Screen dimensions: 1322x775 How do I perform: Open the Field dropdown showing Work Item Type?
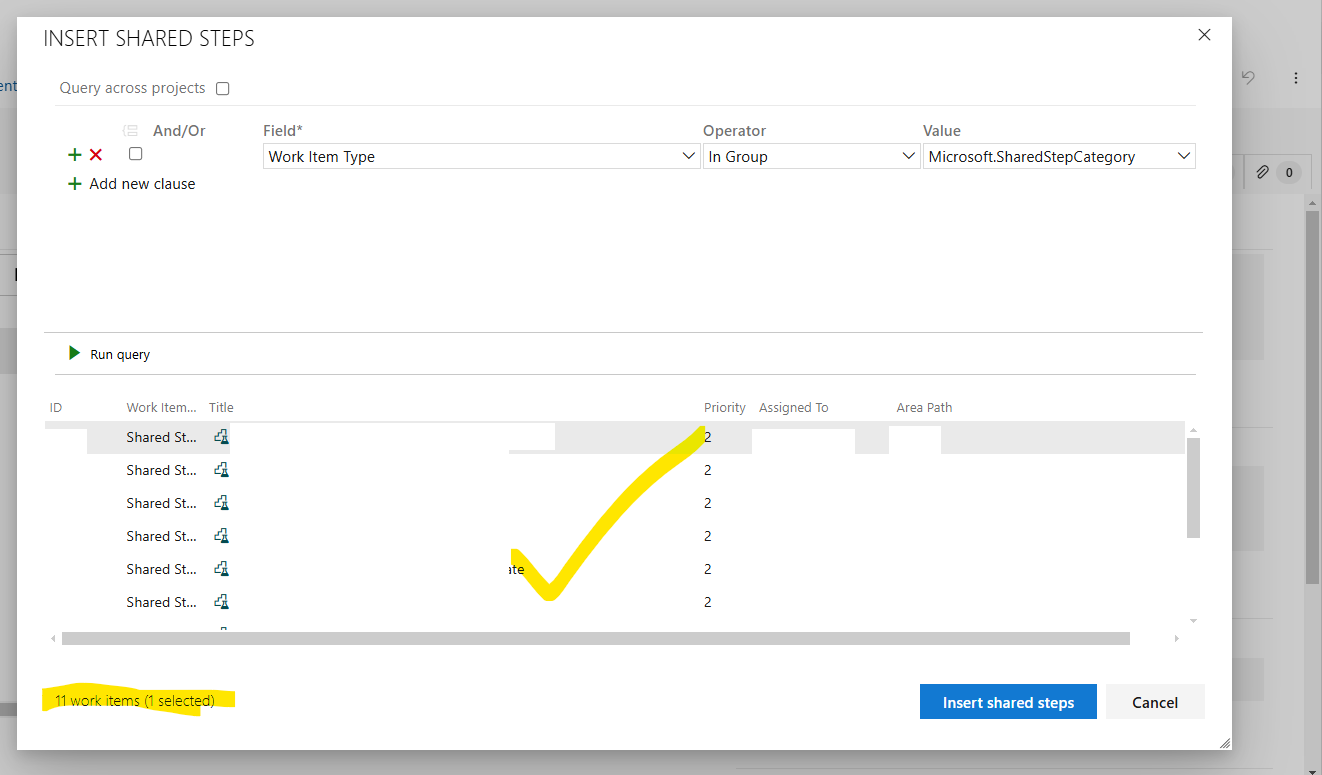(x=481, y=156)
